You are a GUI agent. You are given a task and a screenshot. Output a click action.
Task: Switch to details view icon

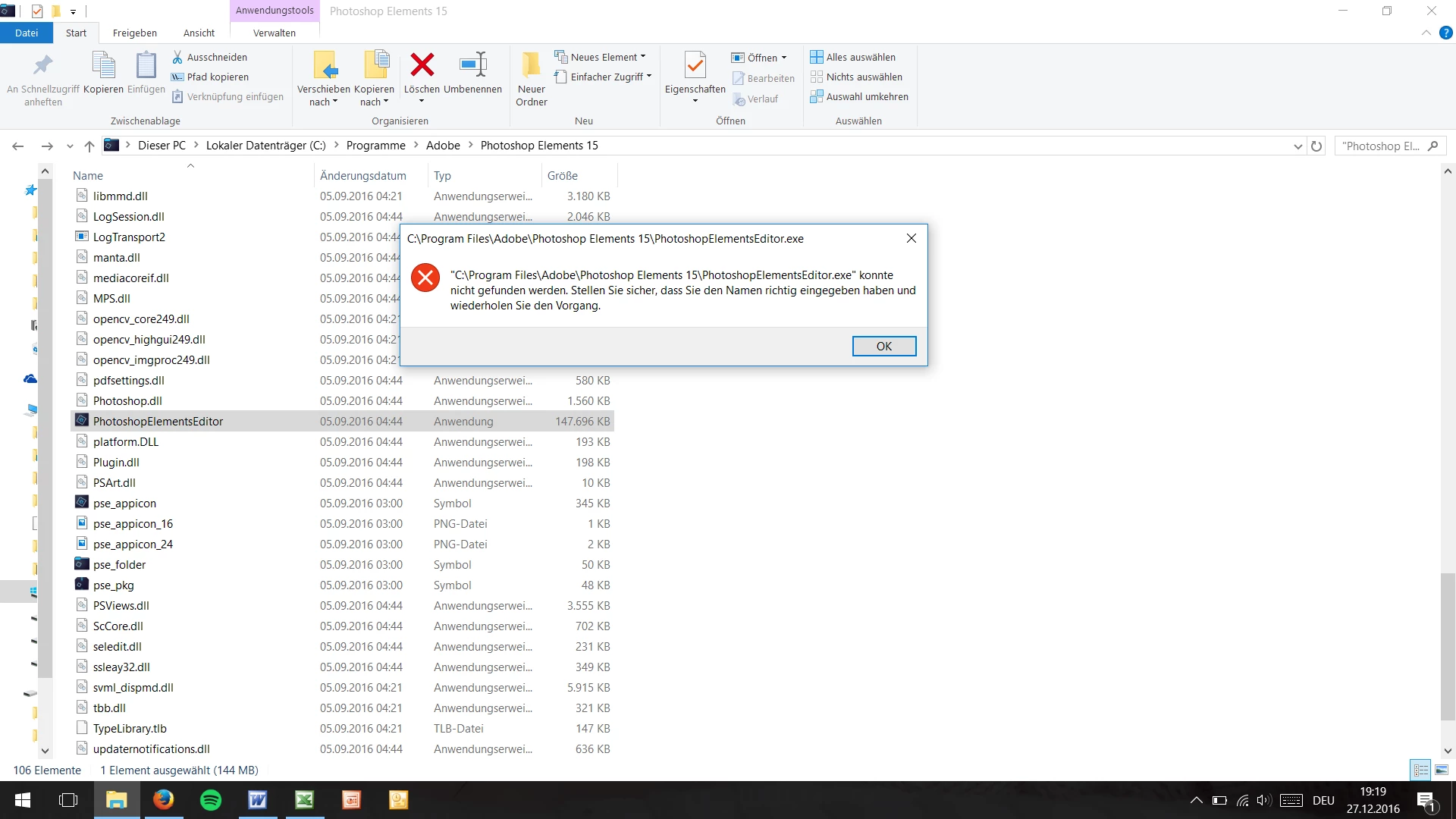(1420, 770)
